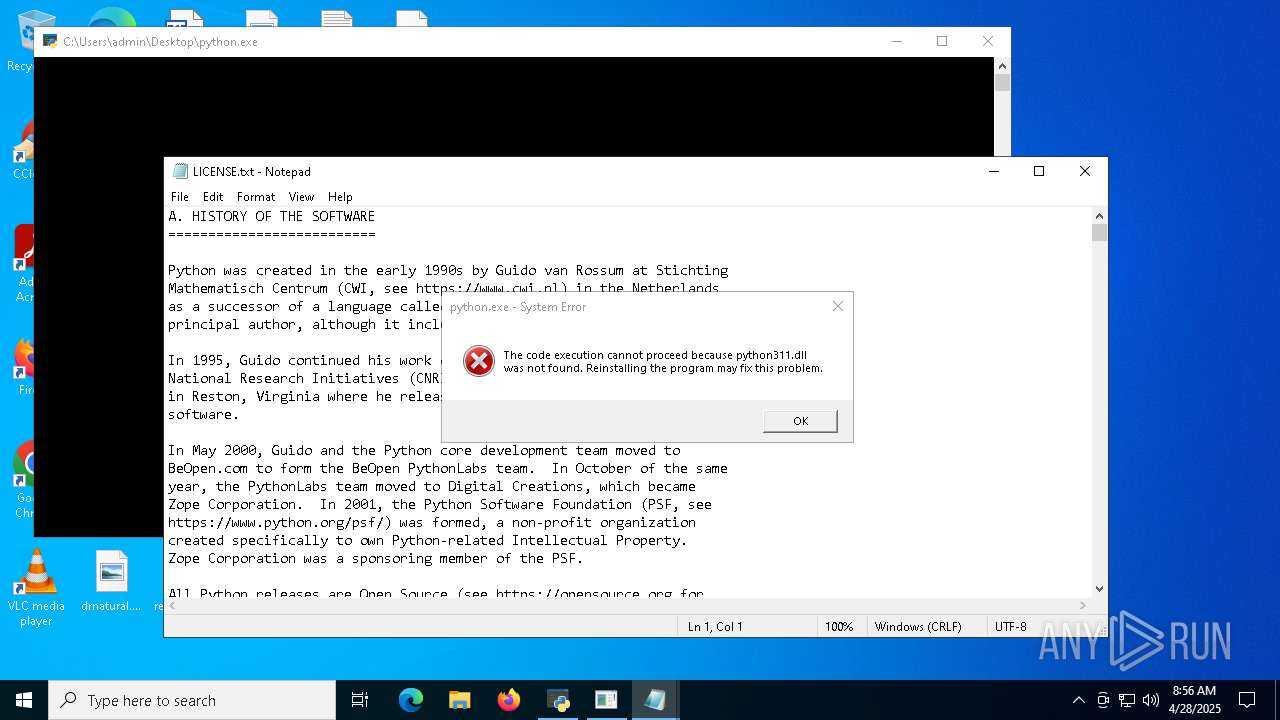This screenshot has height=720, width=1280.
Task: Select the dmatural desktop image file
Action: [x=111, y=582]
